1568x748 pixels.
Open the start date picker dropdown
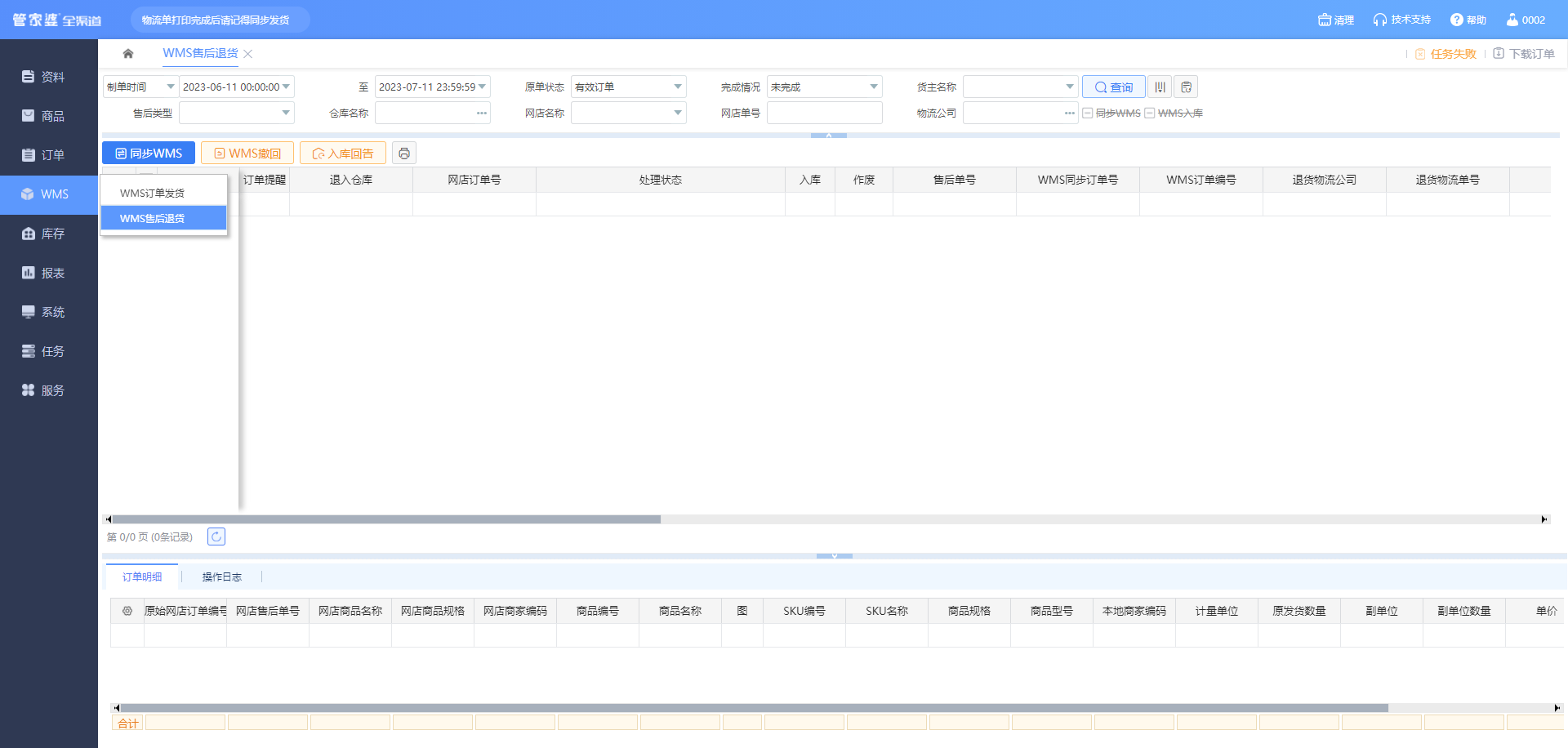[x=286, y=87]
